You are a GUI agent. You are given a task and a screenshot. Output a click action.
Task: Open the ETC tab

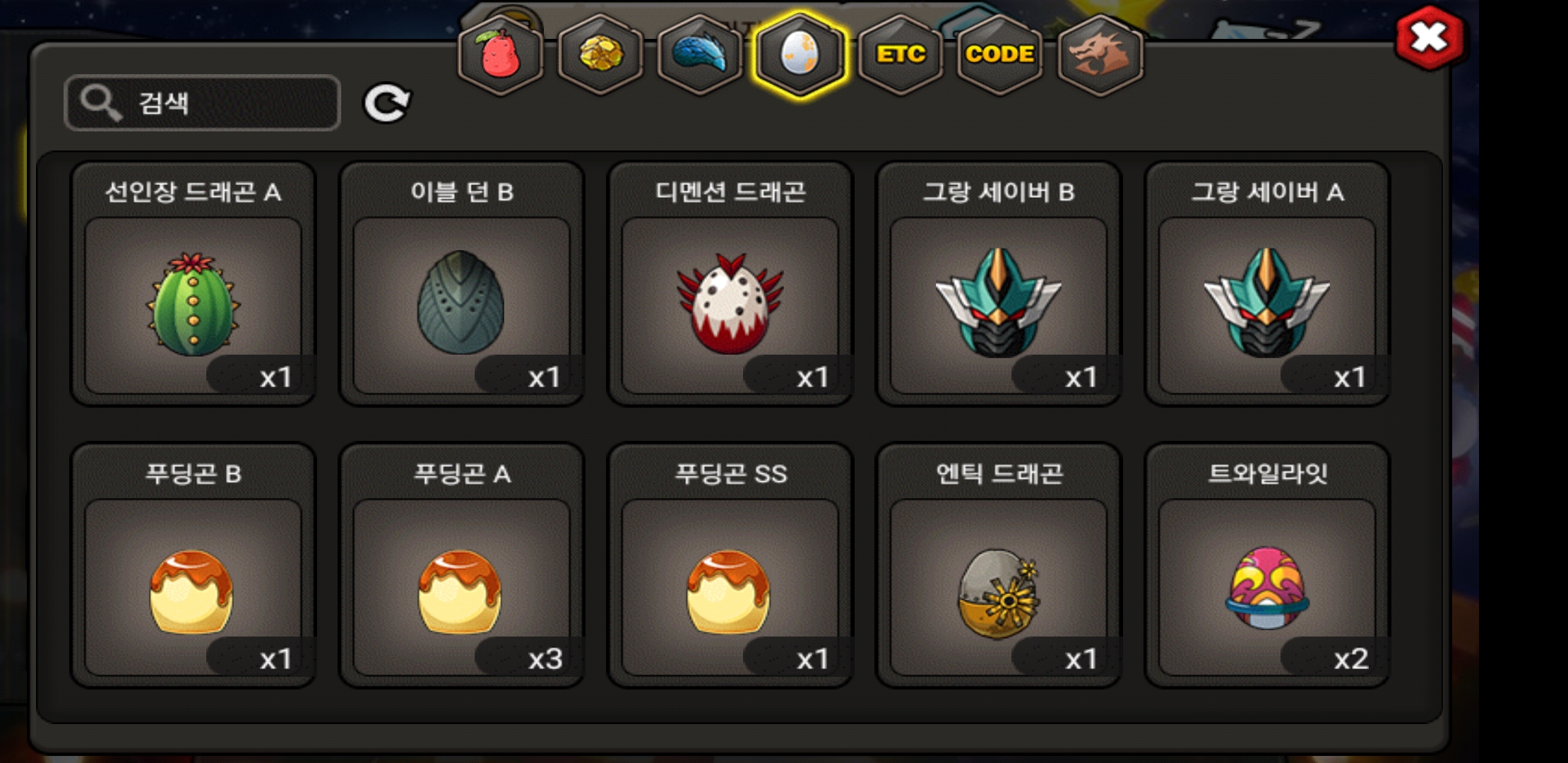(901, 55)
